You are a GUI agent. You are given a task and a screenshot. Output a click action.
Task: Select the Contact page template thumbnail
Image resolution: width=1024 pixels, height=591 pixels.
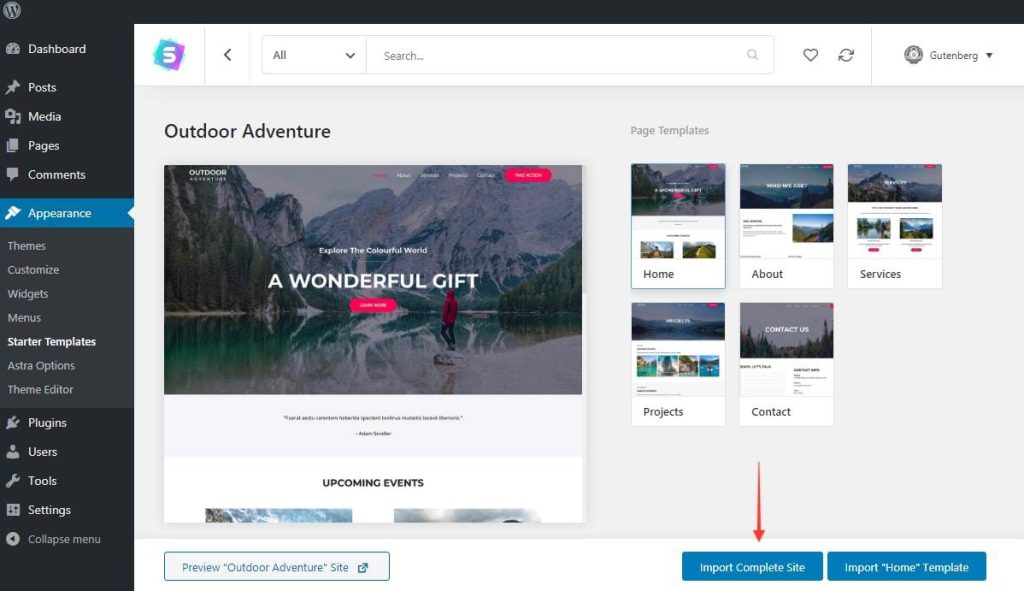(785, 362)
